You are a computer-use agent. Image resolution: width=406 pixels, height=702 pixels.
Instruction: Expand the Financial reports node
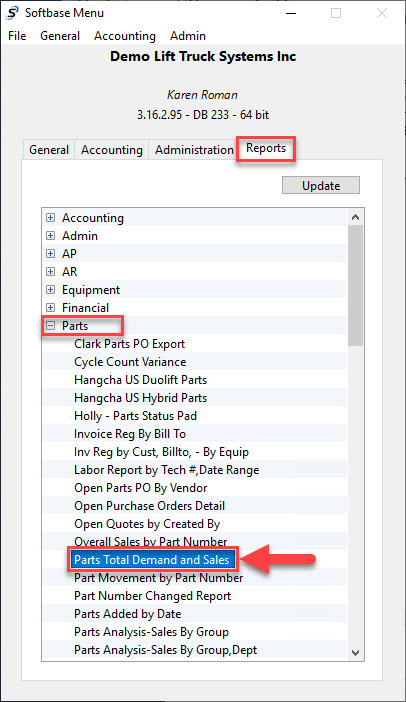pos(51,308)
